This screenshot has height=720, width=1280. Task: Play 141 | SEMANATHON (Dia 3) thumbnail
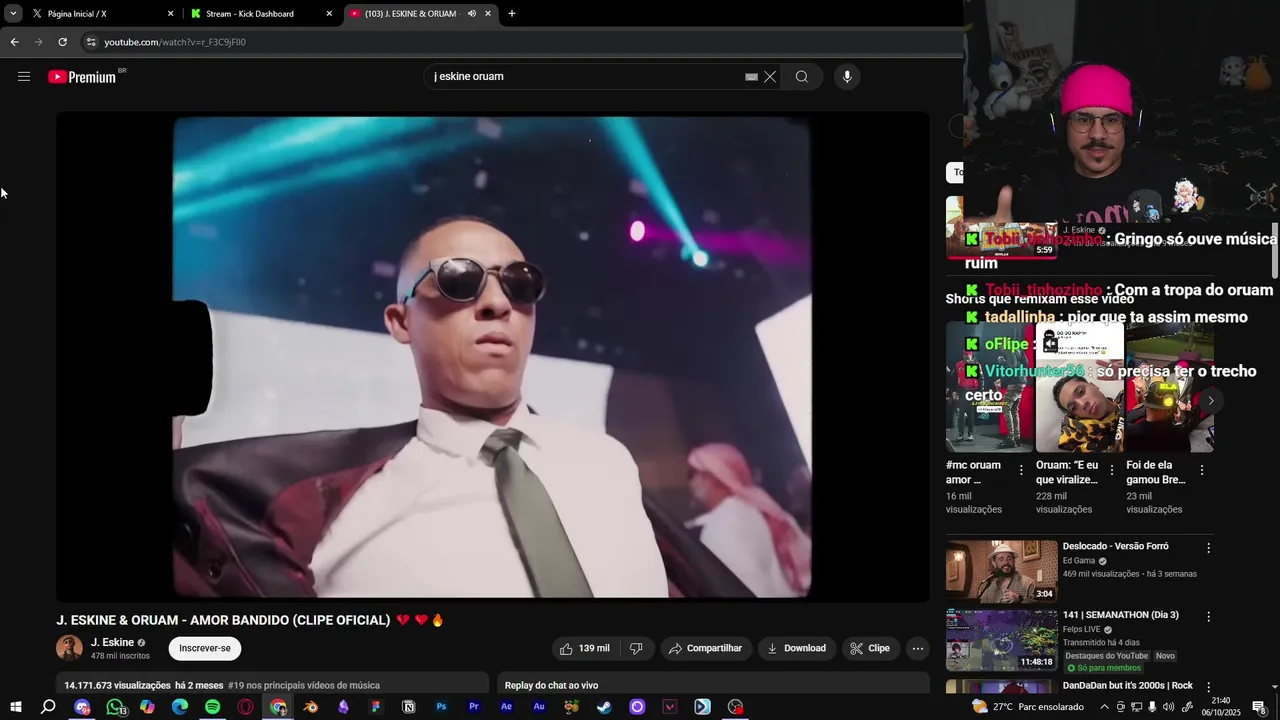[1001, 640]
